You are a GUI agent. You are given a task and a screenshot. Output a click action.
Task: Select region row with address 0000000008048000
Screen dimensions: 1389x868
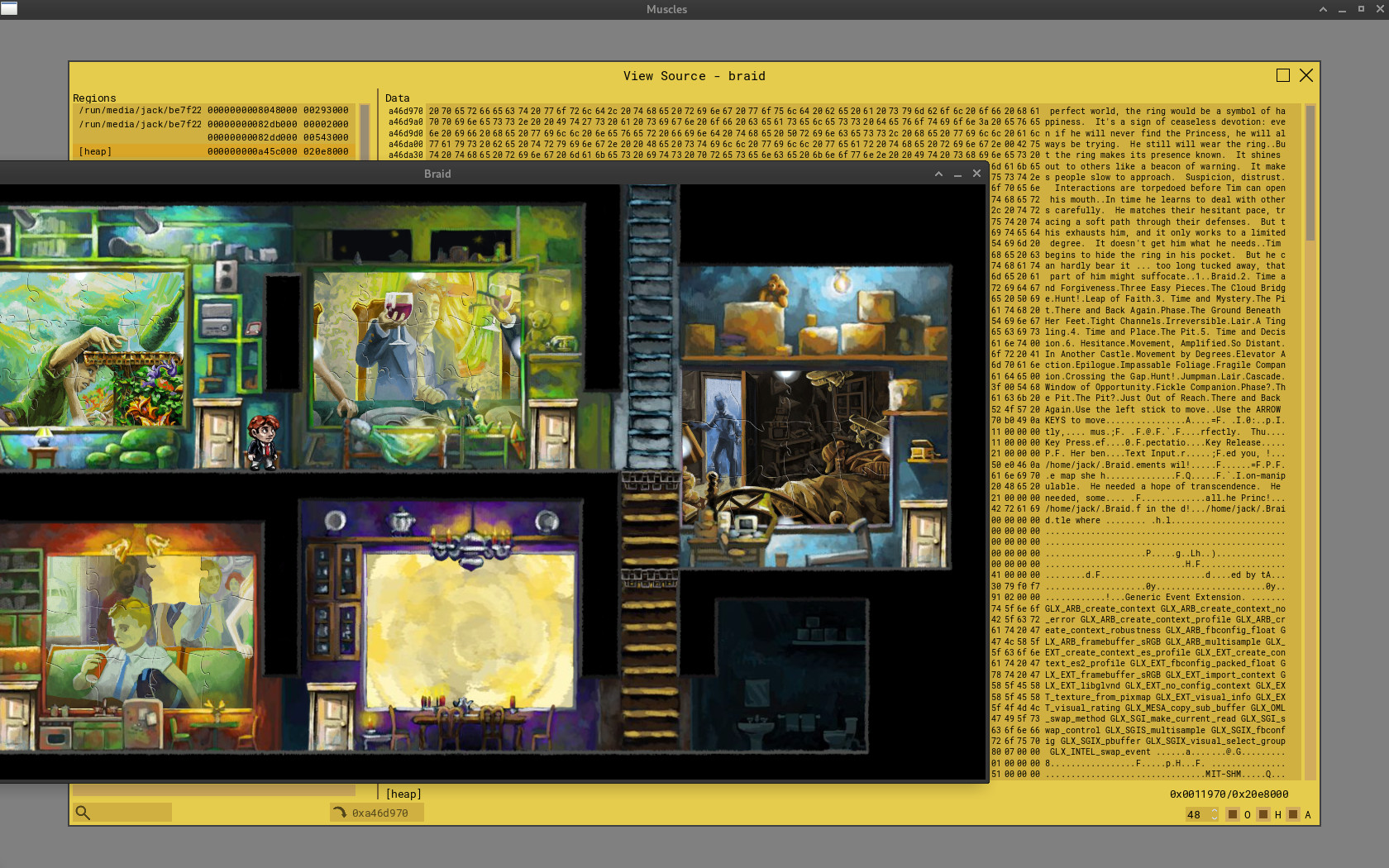click(x=214, y=110)
